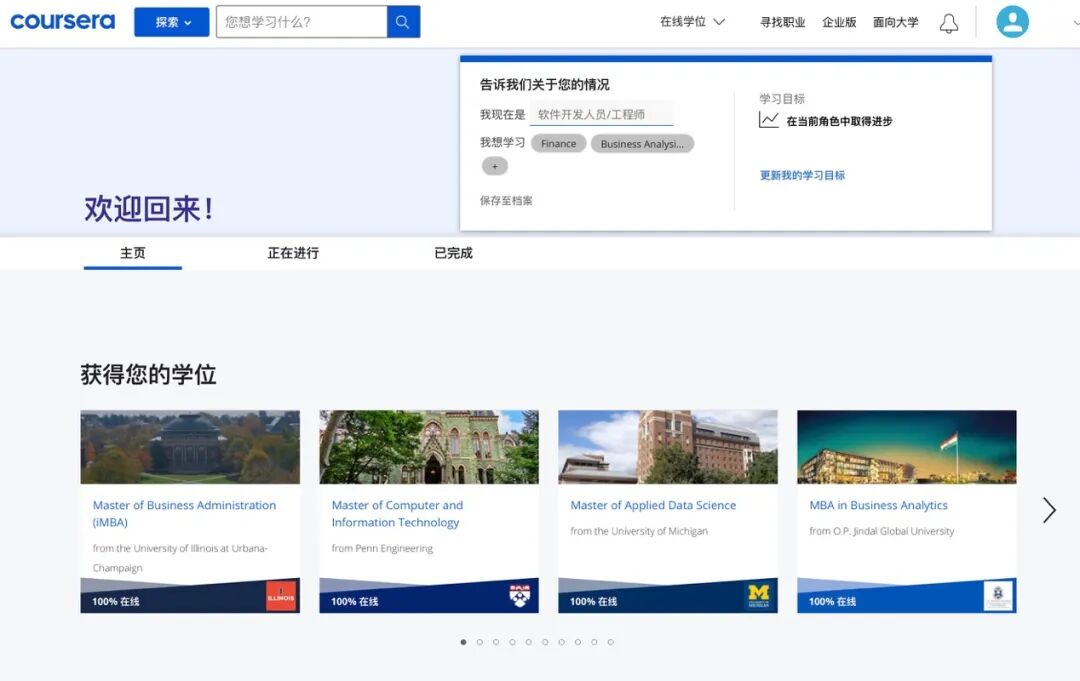Select the first carousel page dot
Viewport: 1080px width, 681px height.
click(463, 642)
